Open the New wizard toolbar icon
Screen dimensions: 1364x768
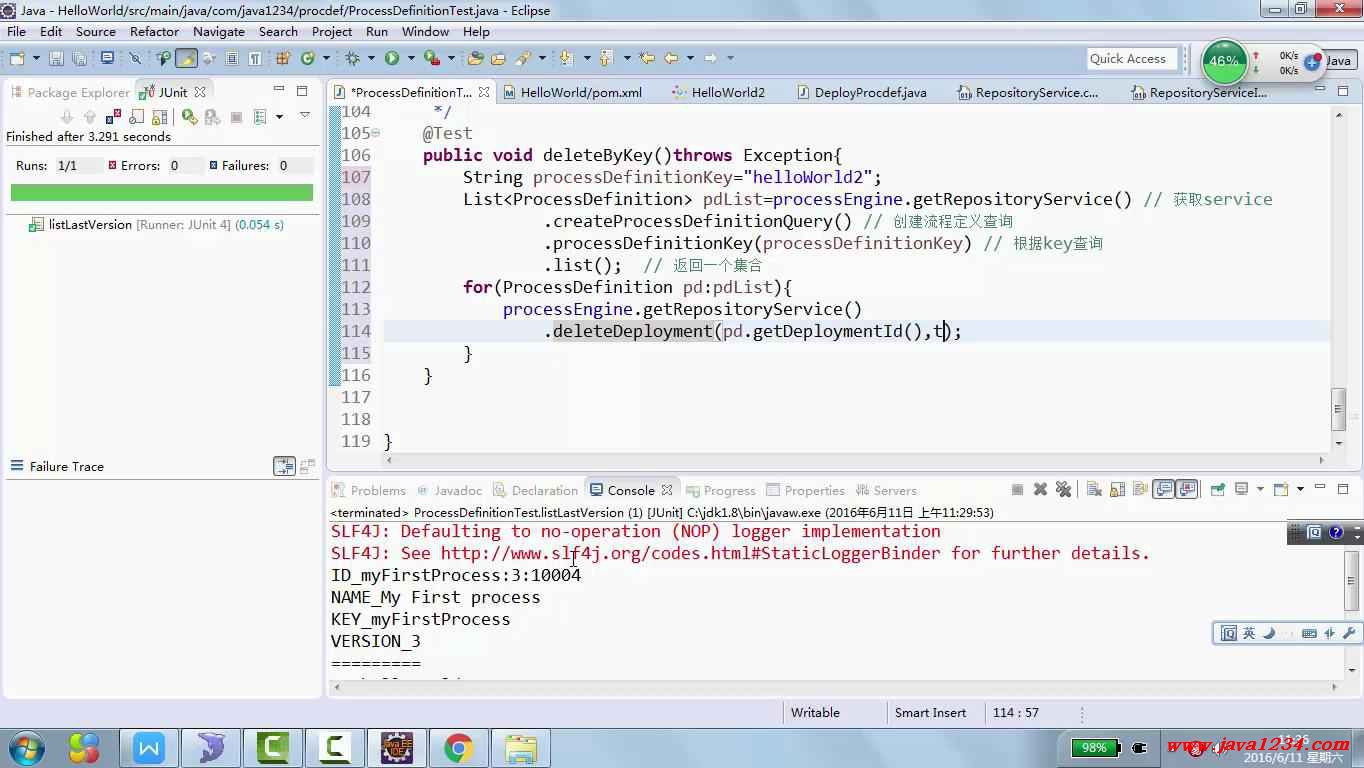(x=17, y=58)
